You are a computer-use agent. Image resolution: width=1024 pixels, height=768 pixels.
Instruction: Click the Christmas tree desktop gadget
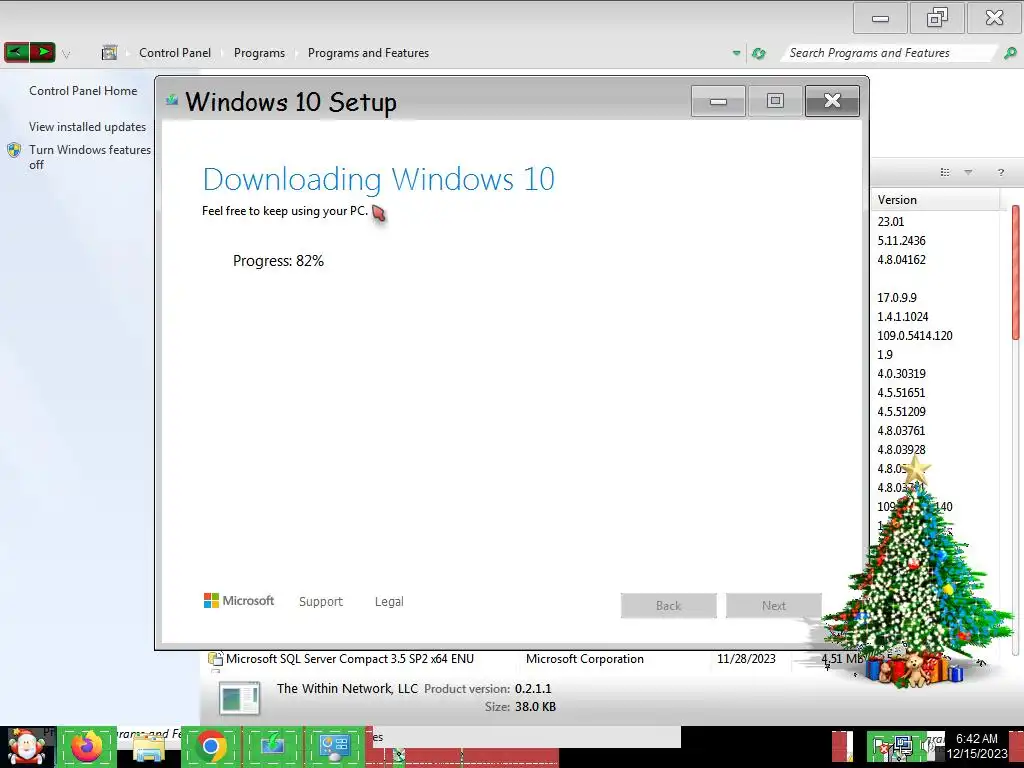click(x=918, y=575)
